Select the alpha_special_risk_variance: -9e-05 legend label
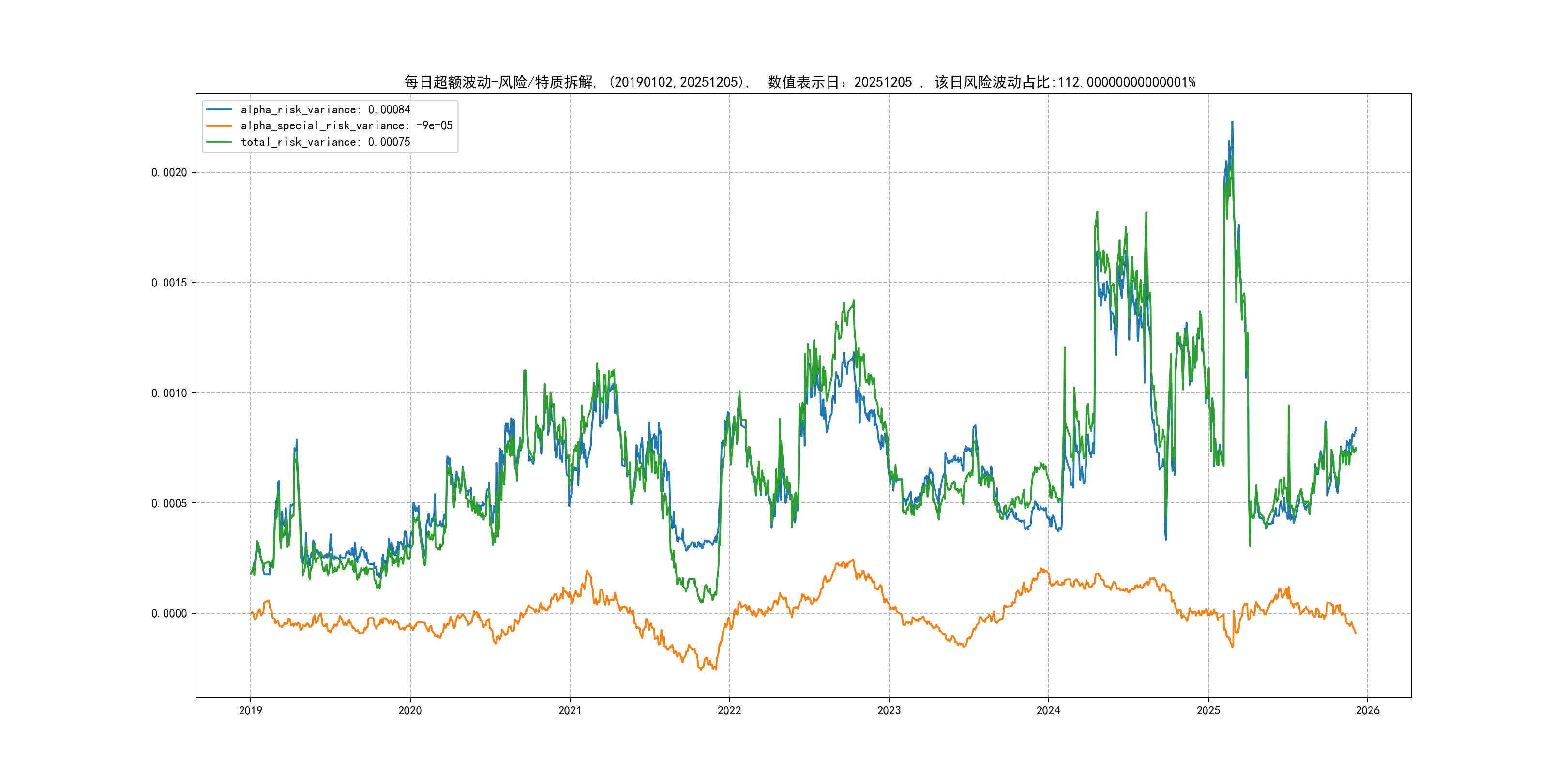This screenshot has height=784, width=1568. coord(347,126)
